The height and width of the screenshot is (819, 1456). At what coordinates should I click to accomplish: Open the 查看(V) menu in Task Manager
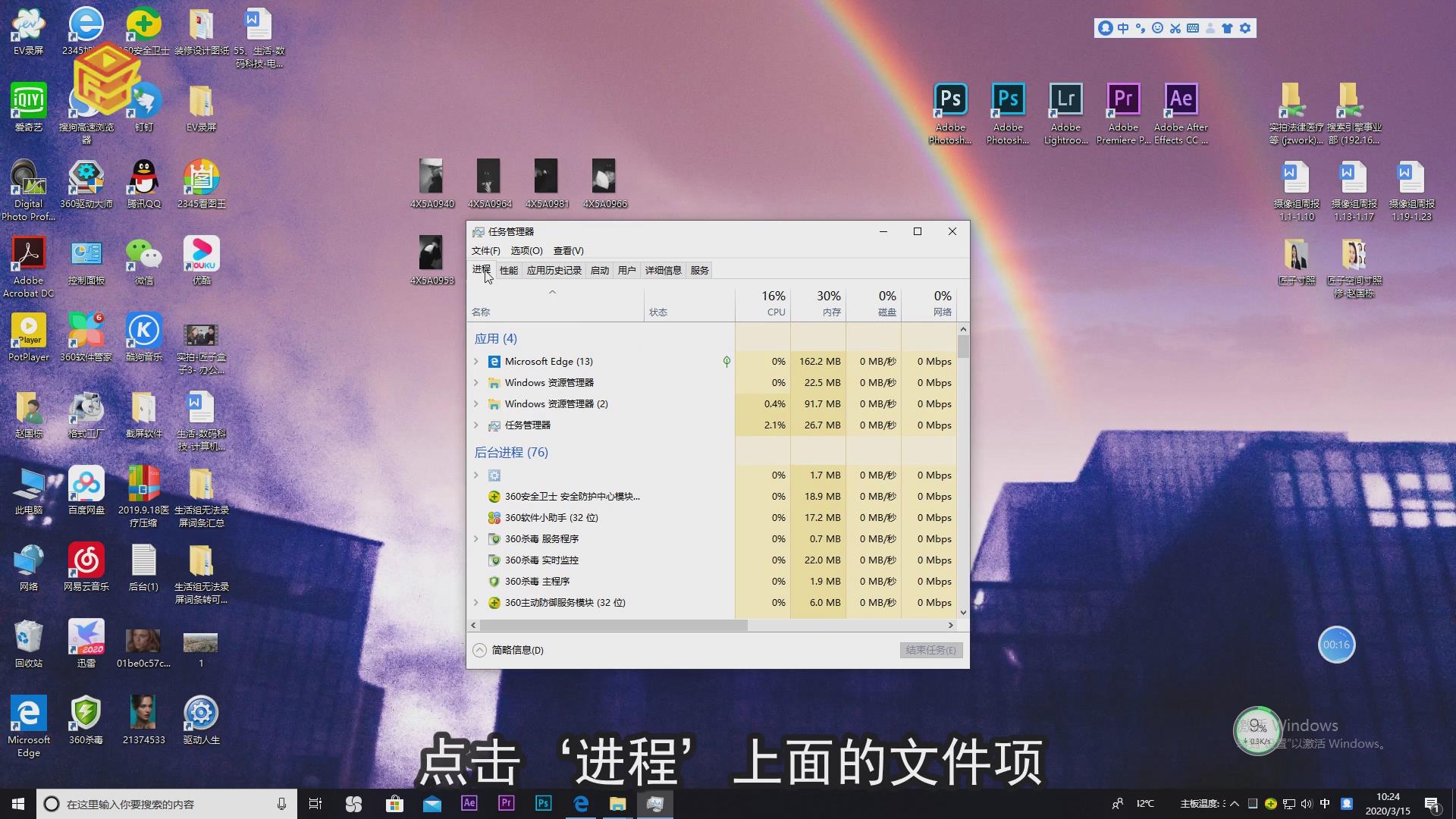(x=568, y=250)
